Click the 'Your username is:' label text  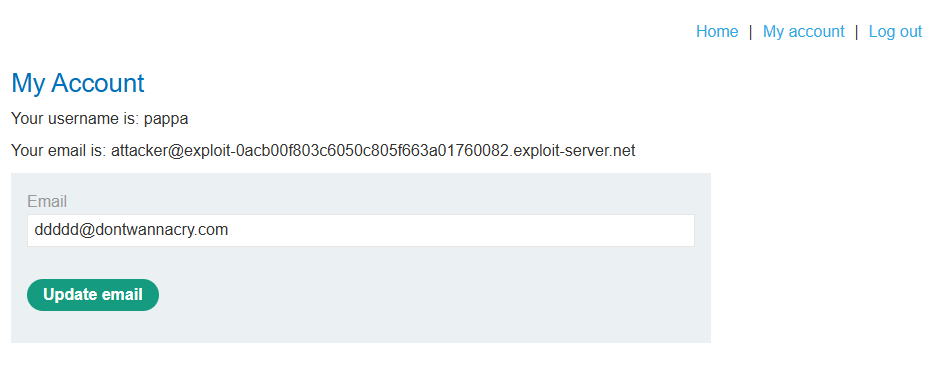coord(75,119)
